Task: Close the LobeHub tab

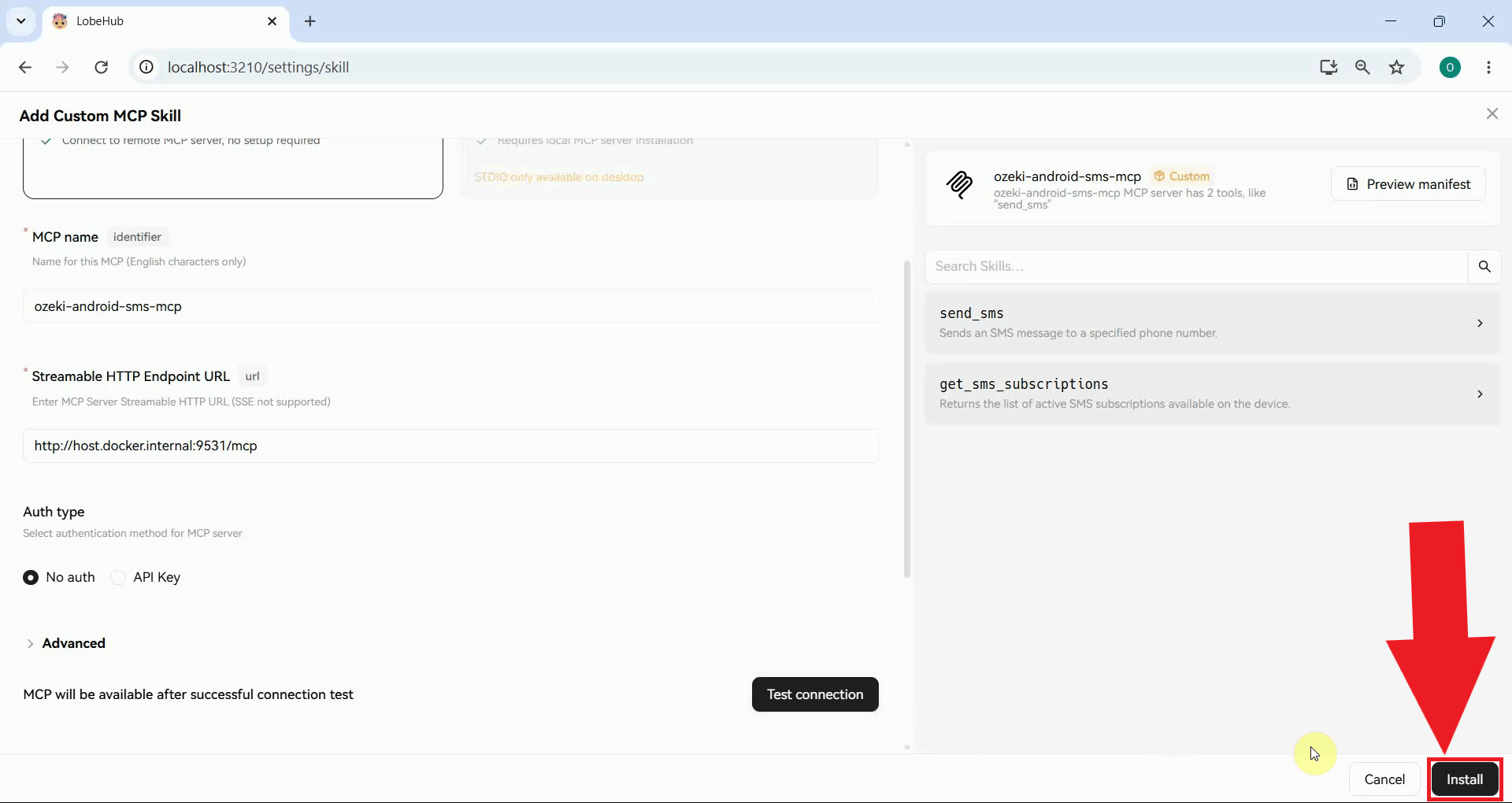Action: tap(272, 21)
